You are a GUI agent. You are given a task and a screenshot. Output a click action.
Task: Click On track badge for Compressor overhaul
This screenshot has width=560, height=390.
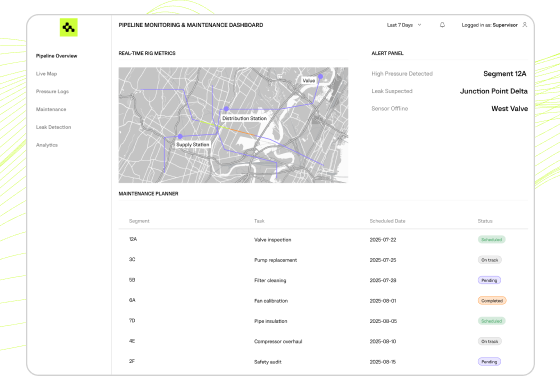point(490,341)
